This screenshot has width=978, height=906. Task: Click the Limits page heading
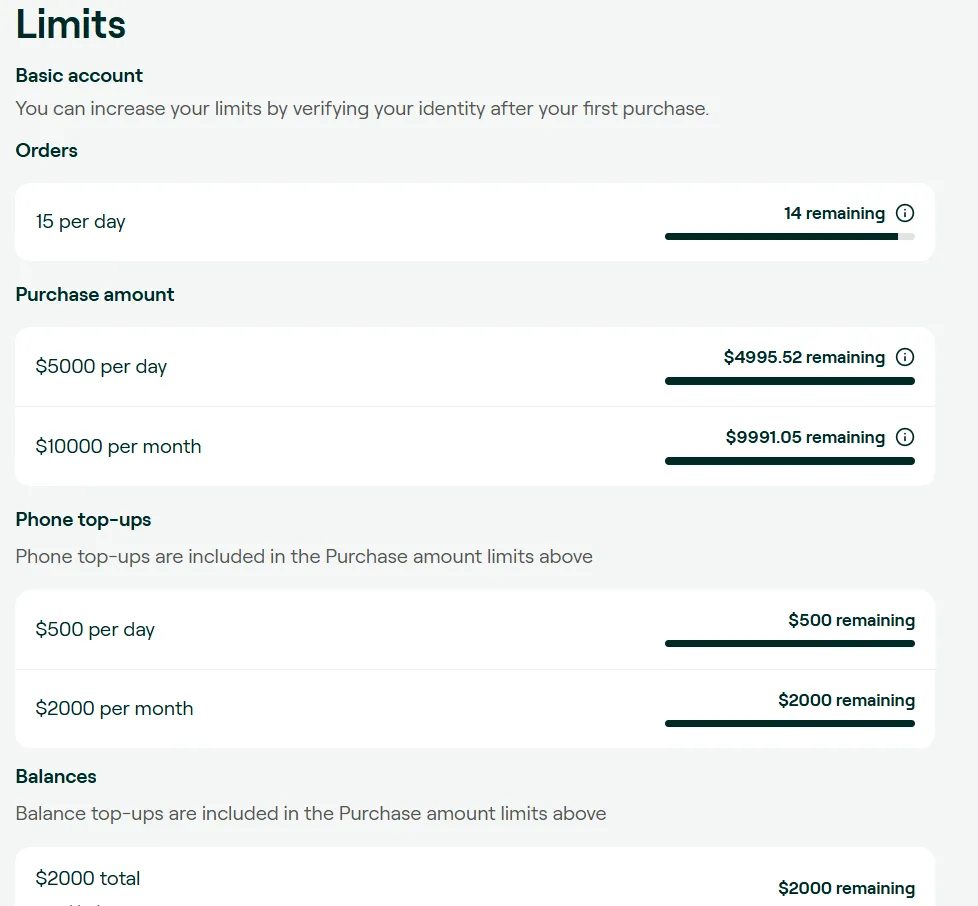tap(70, 24)
